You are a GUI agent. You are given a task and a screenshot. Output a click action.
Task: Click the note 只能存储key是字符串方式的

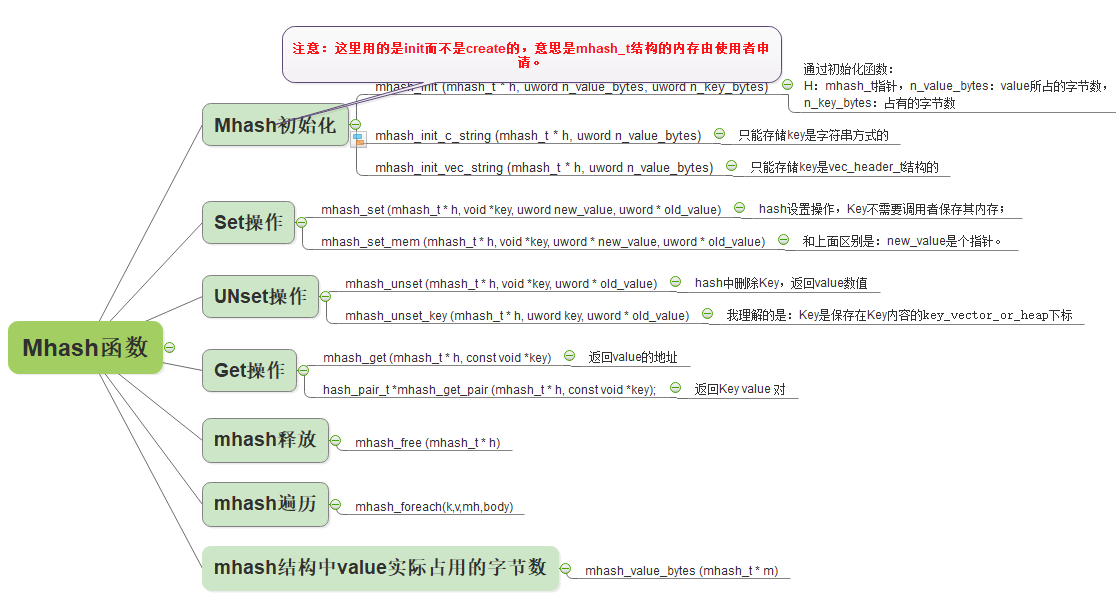click(814, 135)
